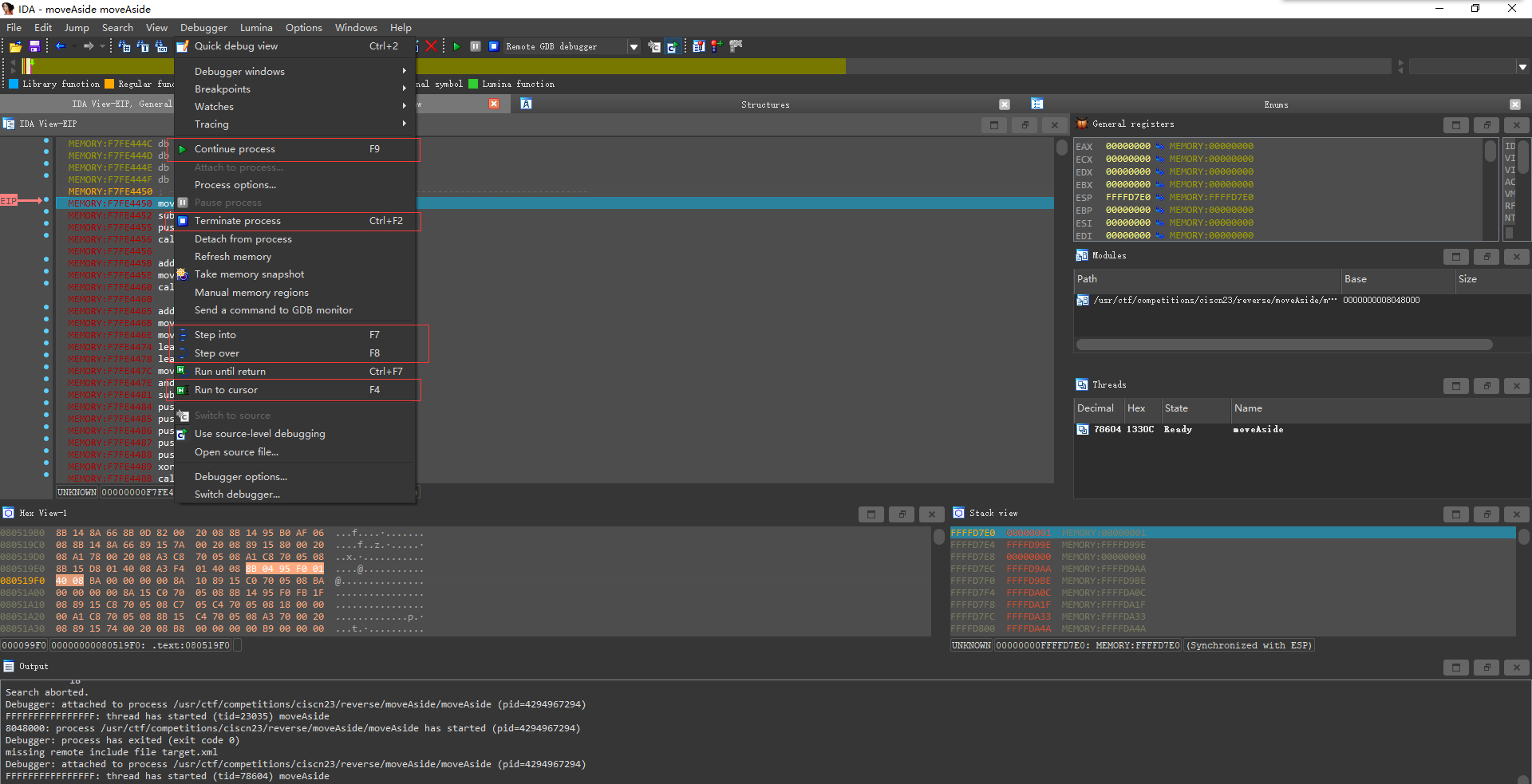Toggle breakpoint dot at MEMORY:F7FE444C
This screenshot has width=1532, height=784.
click(x=46, y=140)
